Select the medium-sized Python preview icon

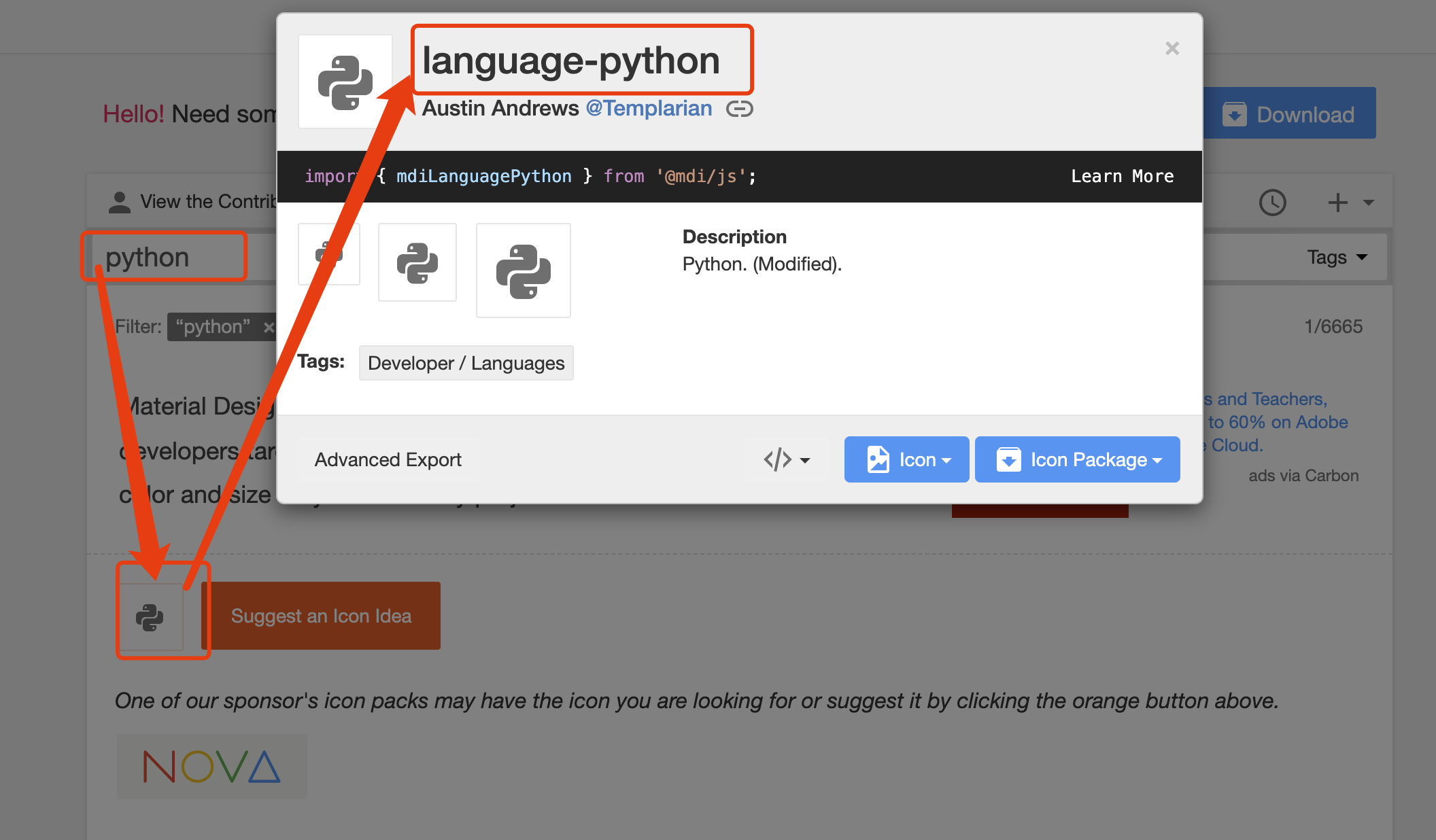pyautogui.click(x=417, y=262)
